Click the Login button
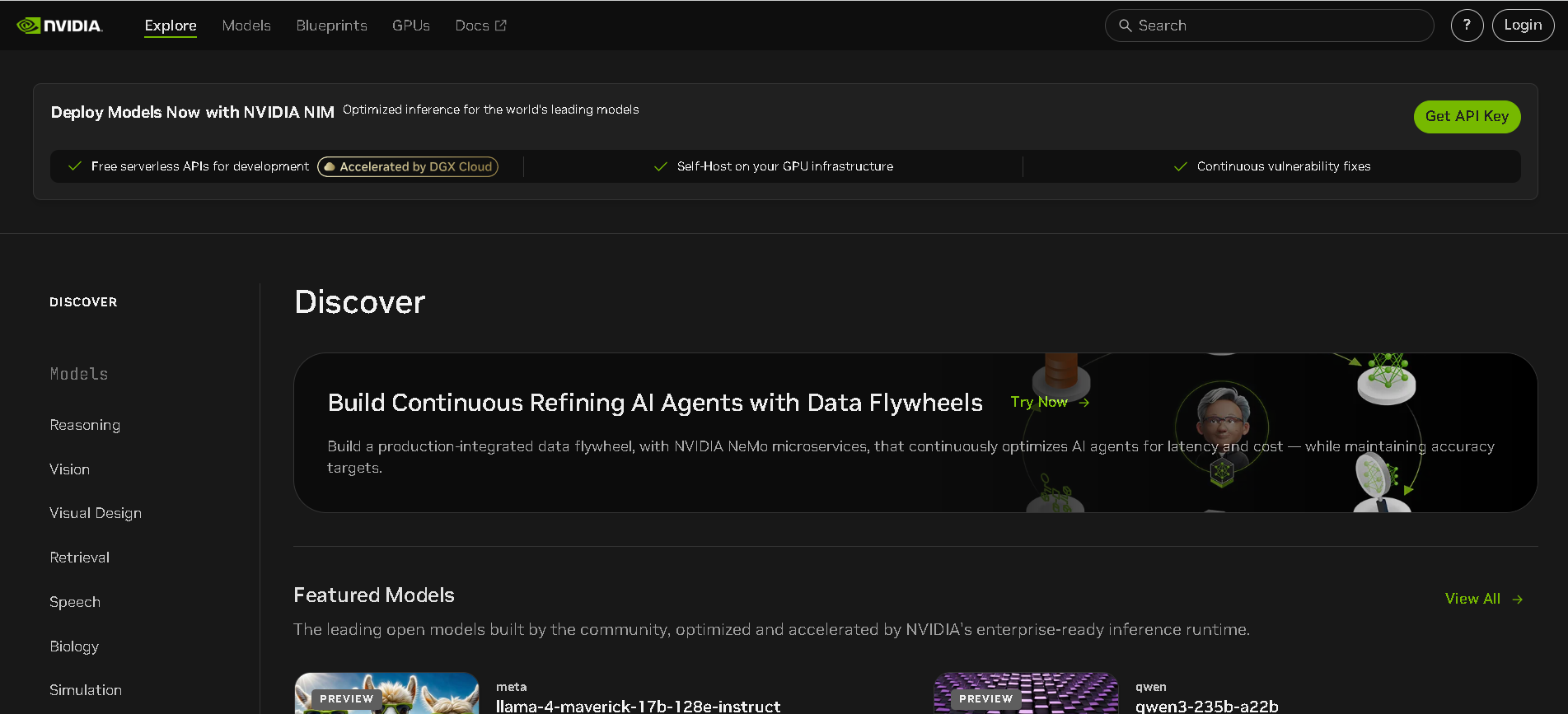Image resolution: width=1568 pixels, height=714 pixels. (1523, 26)
